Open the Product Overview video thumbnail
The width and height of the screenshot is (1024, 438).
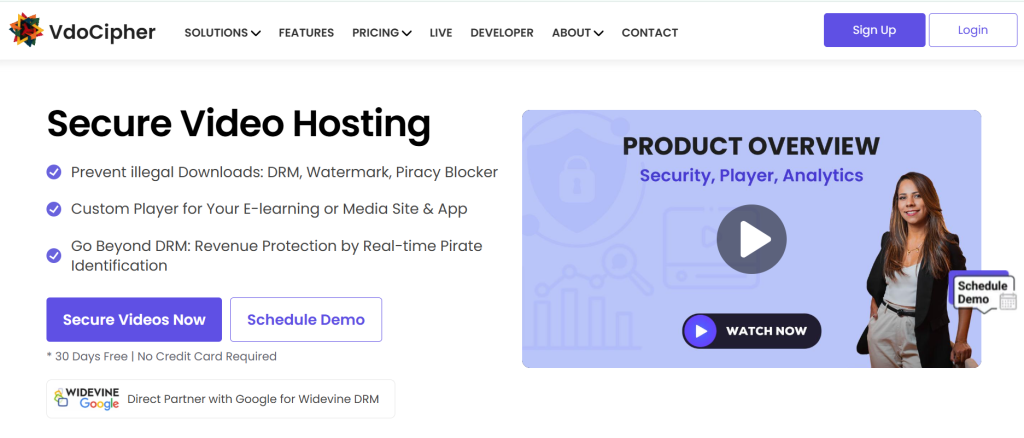pyautogui.click(x=752, y=239)
